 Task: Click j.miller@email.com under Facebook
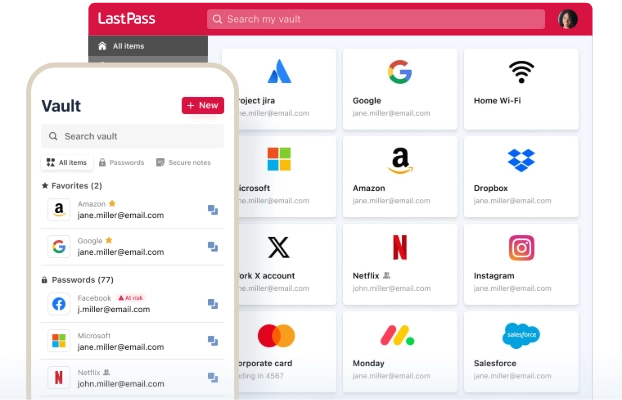tap(114, 309)
